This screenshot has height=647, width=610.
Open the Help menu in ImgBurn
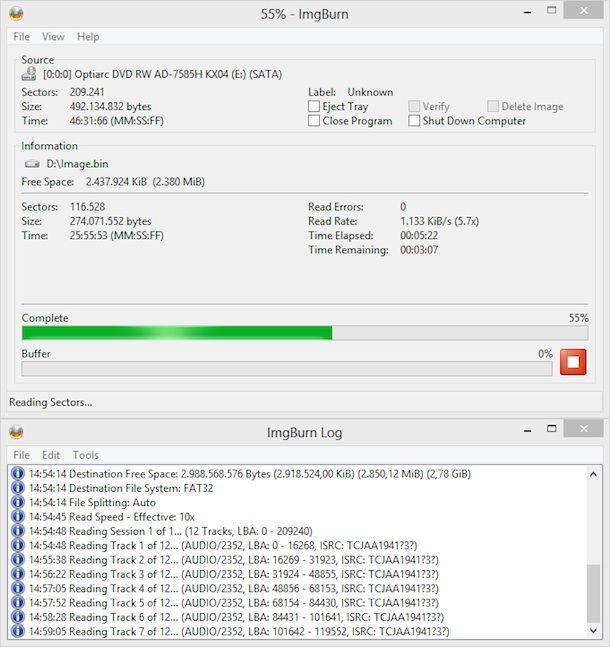point(88,37)
